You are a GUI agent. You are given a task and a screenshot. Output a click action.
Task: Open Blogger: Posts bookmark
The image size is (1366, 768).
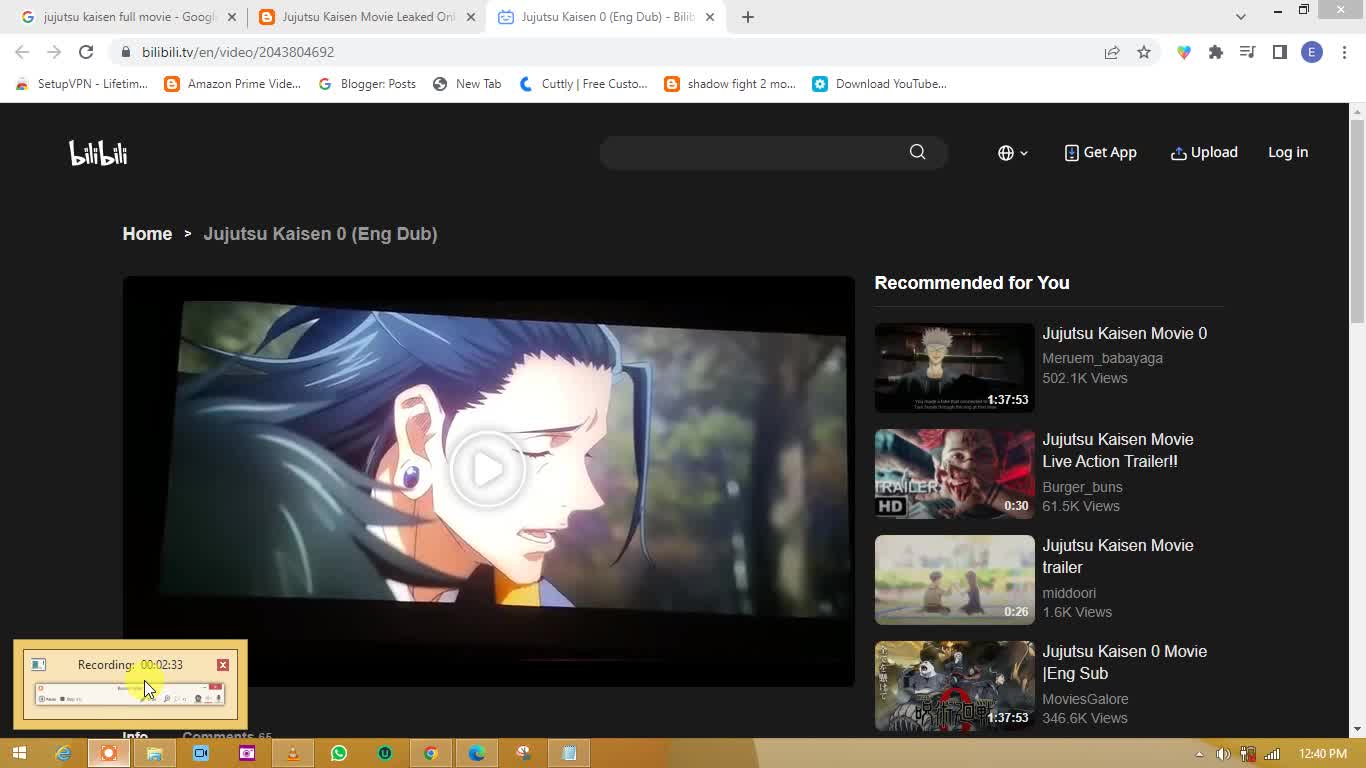point(367,84)
